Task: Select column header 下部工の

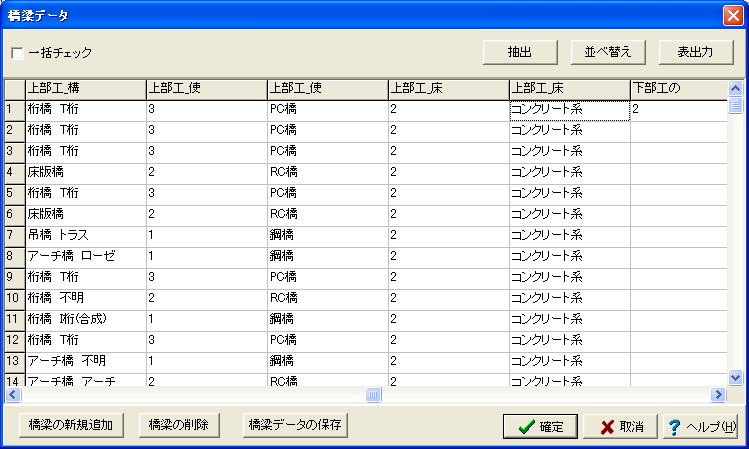Action: [679, 89]
